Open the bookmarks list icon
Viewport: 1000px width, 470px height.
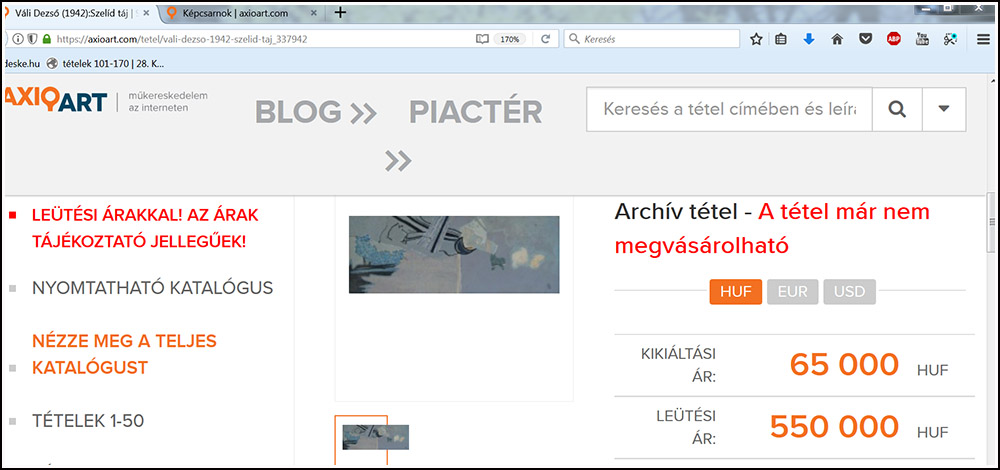coord(781,39)
